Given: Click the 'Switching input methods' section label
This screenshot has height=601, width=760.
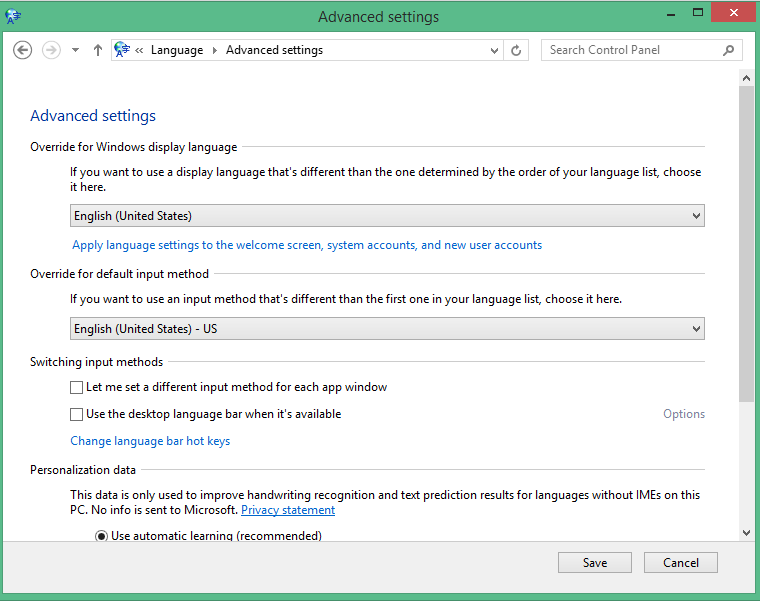Looking at the screenshot, I should [x=96, y=362].
